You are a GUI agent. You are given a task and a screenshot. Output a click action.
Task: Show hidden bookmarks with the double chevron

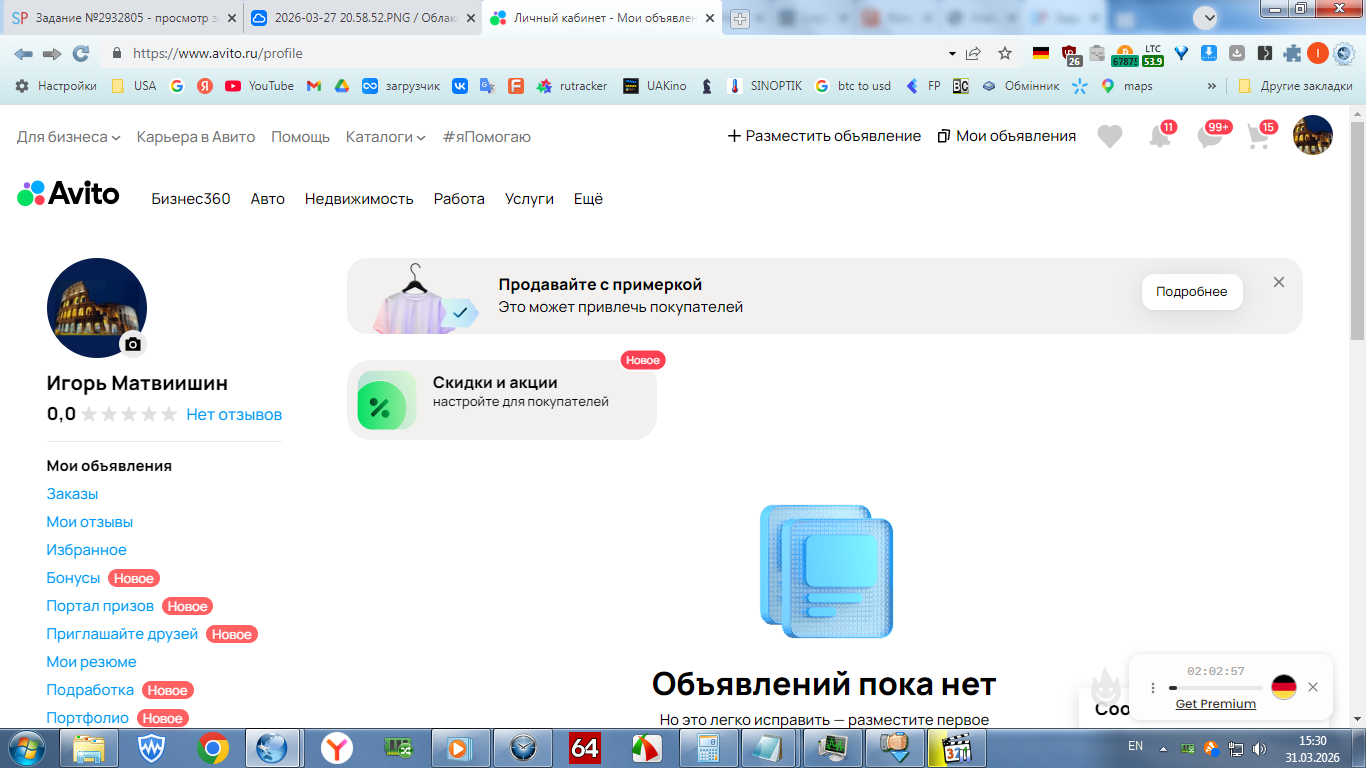1212,86
